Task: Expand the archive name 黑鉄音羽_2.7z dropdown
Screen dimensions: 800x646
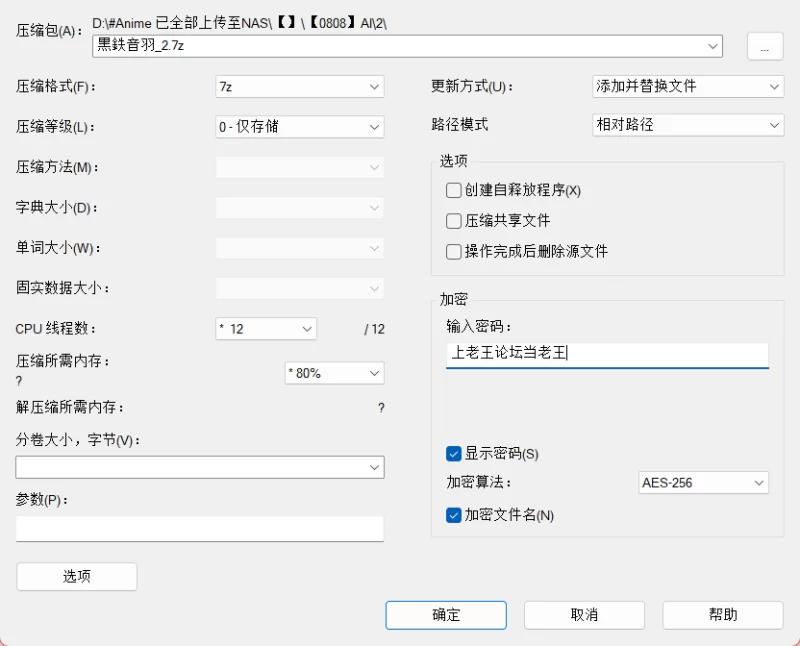Action: (712, 46)
